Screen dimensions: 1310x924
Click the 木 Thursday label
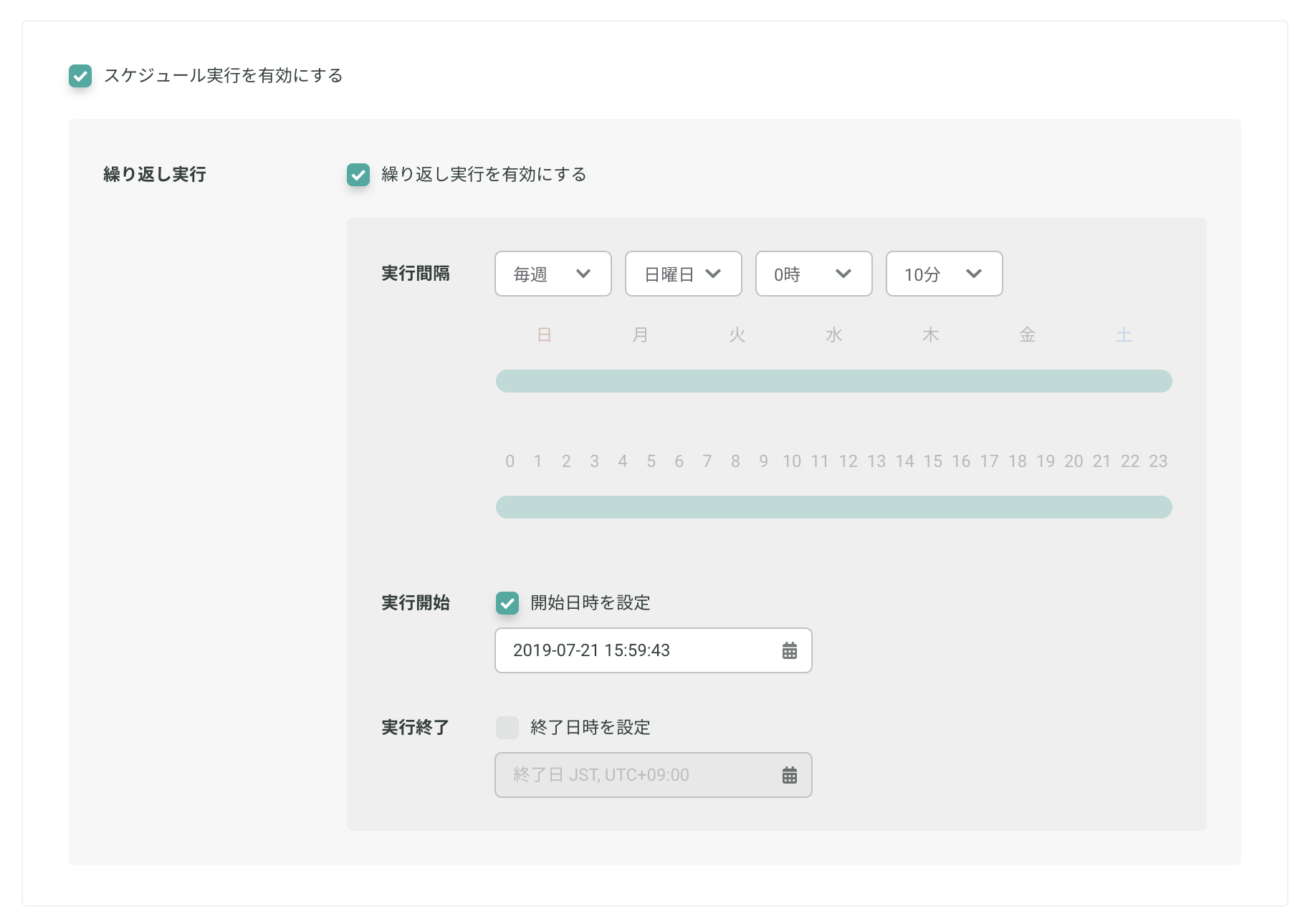(x=931, y=335)
